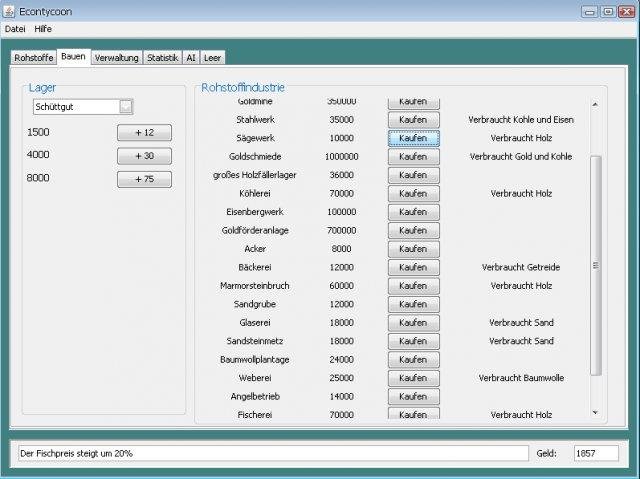Click Kaufen for the Weberei
This screenshot has height=479, width=640.
click(413, 378)
